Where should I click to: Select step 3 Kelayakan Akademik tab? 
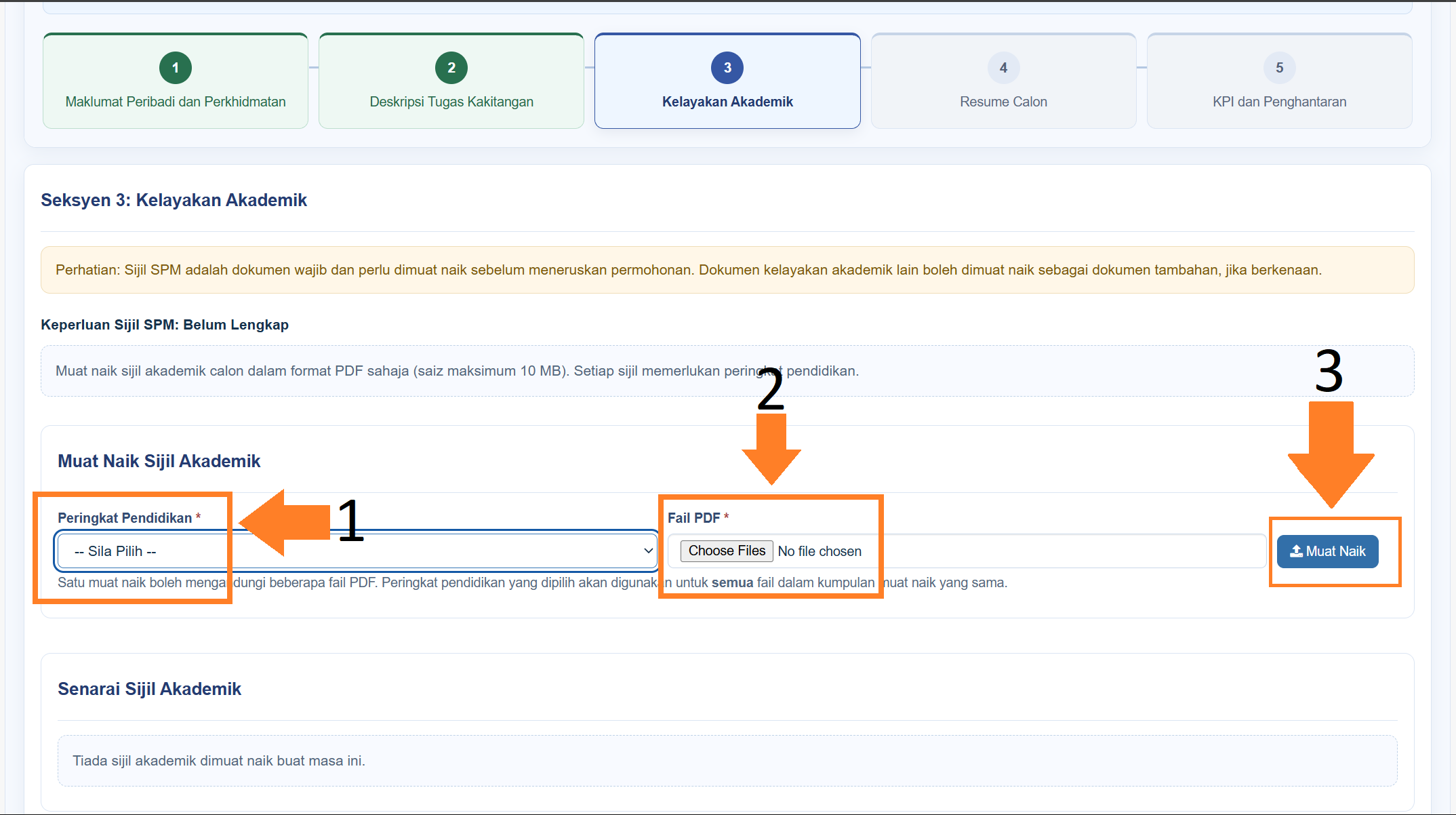[x=727, y=81]
